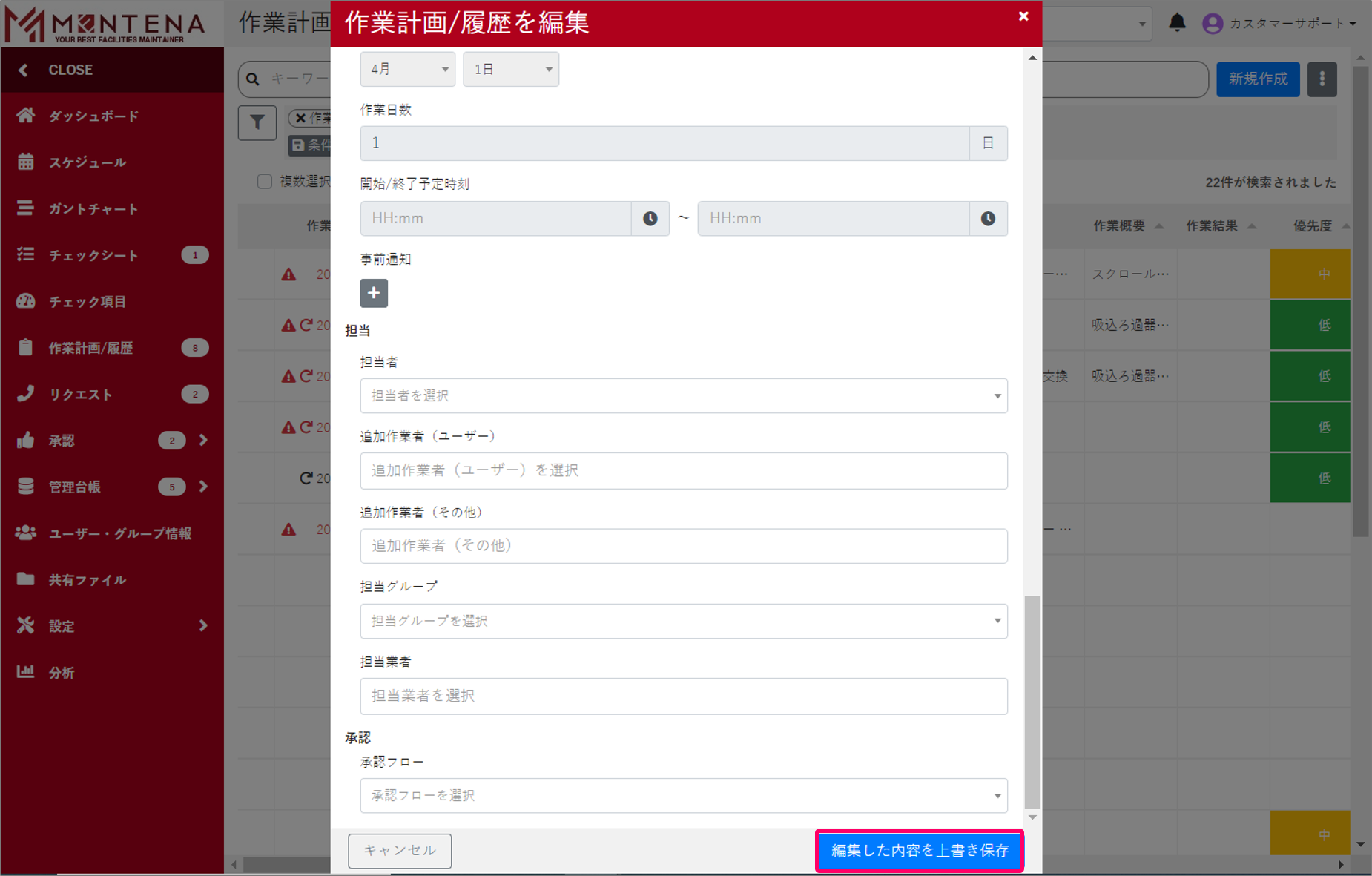Click the dialog's vertical scrollbar thumb
The image size is (1372, 876).
pyautogui.click(x=1032, y=701)
